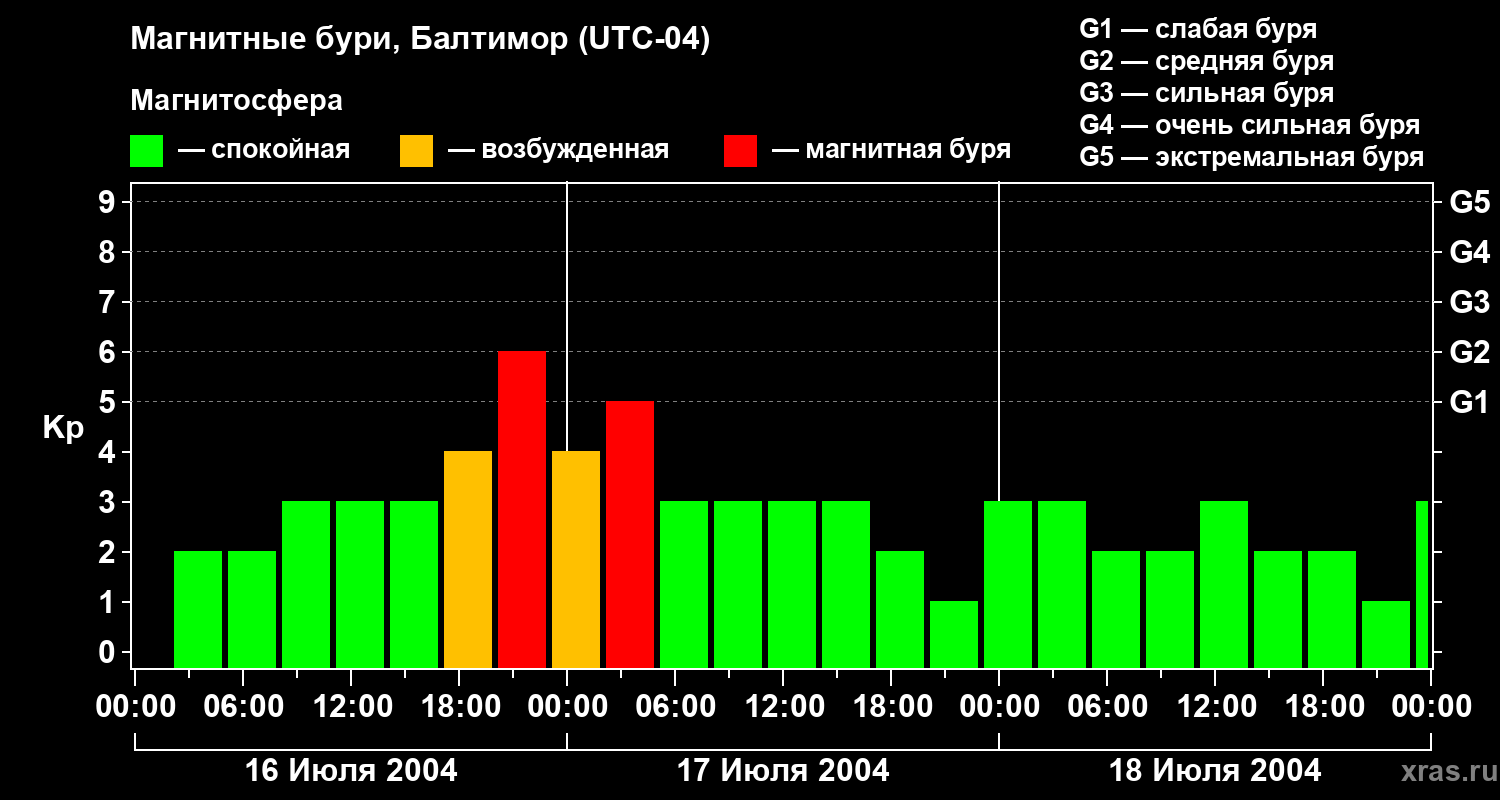Click the '12:00' time label of 17 Июля
The height and width of the screenshot is (800, 1500).
(783, 707)
